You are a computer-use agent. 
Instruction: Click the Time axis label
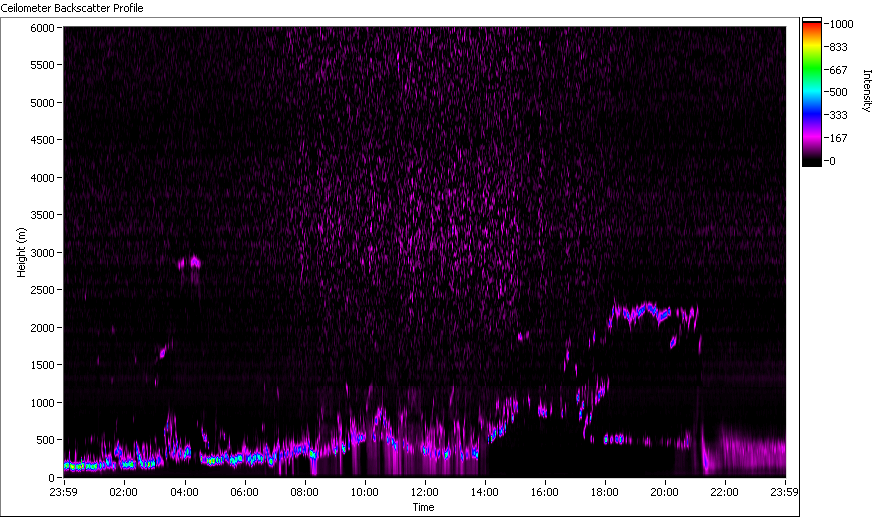point(423,507)
